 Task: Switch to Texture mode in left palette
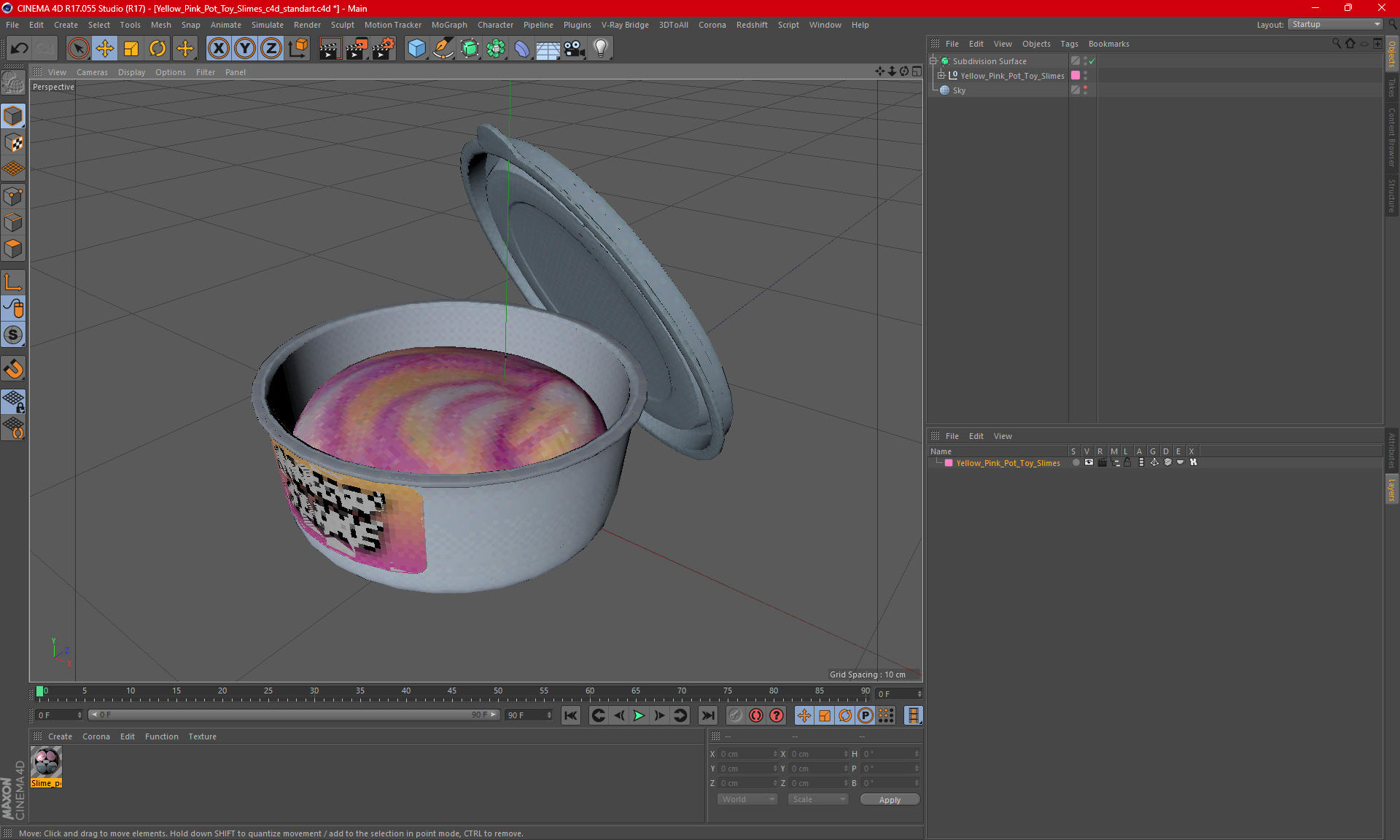[x=13, y=142]
